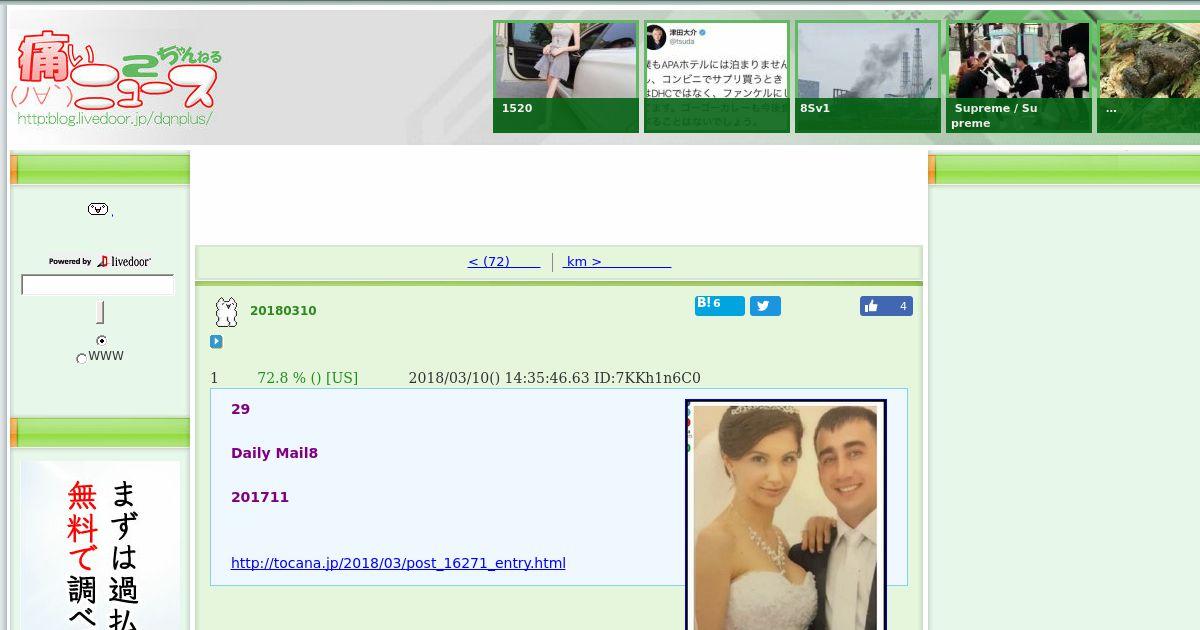Select the WWW search radio button
The width and height of the screenshot is (1200, 630).
(x=81, y=358)
